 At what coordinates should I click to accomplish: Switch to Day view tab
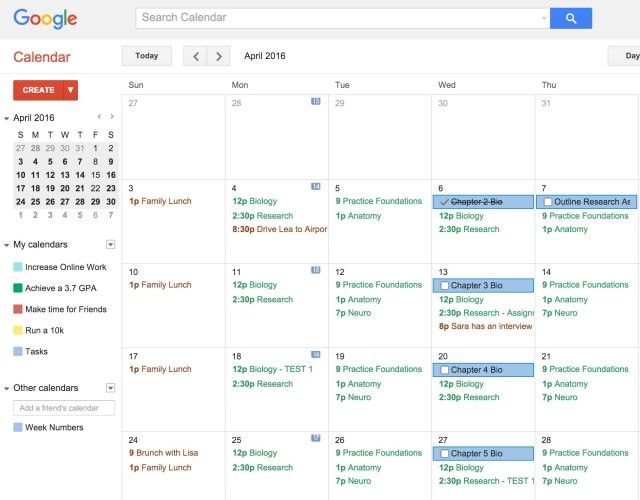point(624,57)
